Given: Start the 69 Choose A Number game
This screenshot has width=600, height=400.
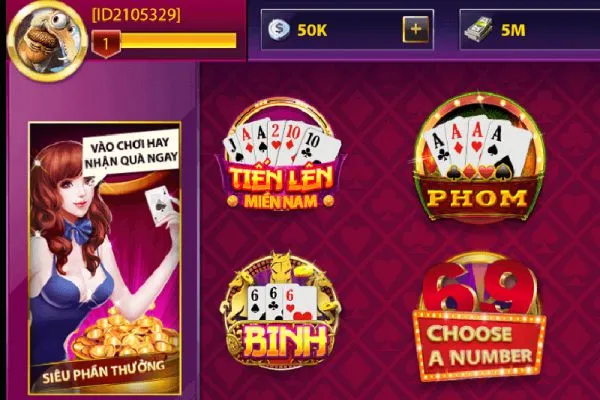Looking at the screenshot, I should coord(478,318).
